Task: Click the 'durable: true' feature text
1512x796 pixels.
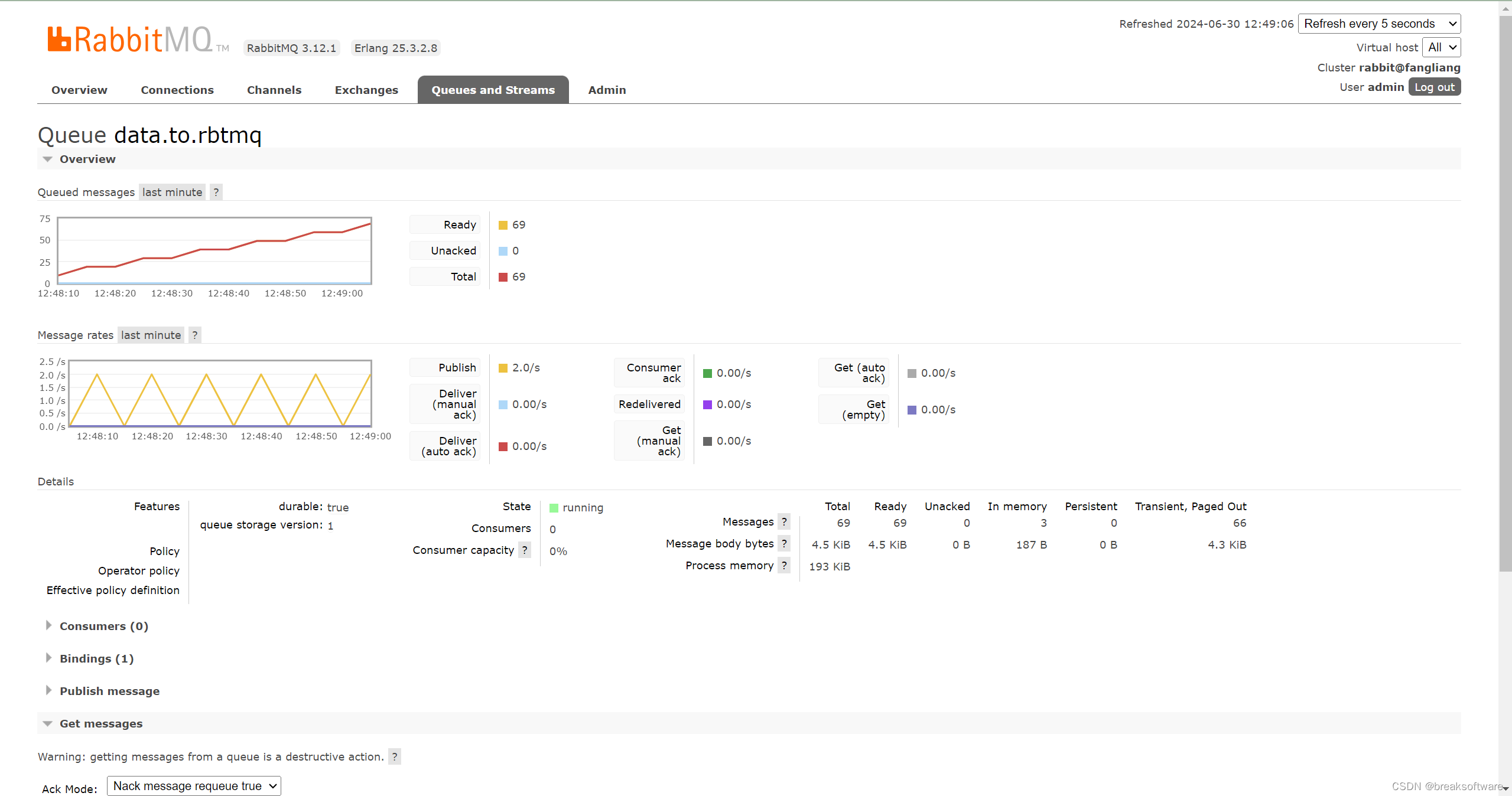Action: 314,507
